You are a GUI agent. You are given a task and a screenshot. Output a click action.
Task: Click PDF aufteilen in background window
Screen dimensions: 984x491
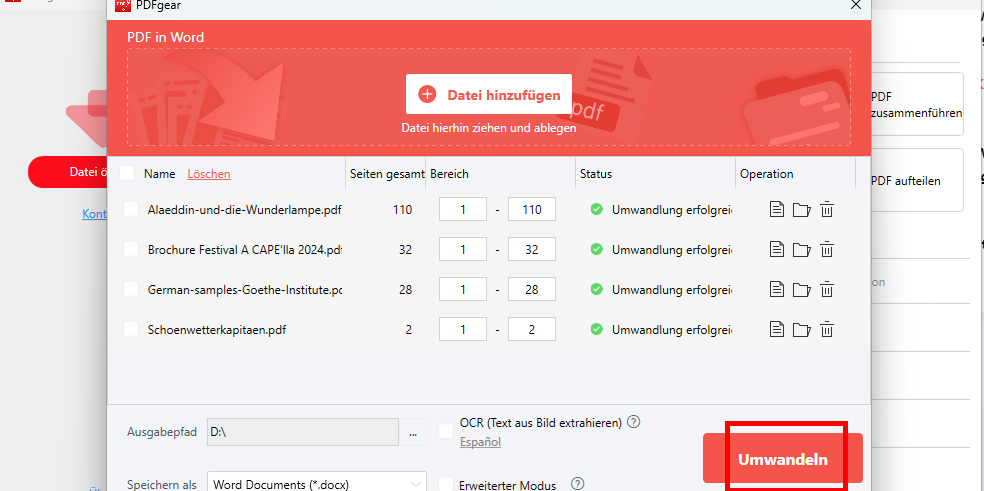pos(916,181)
